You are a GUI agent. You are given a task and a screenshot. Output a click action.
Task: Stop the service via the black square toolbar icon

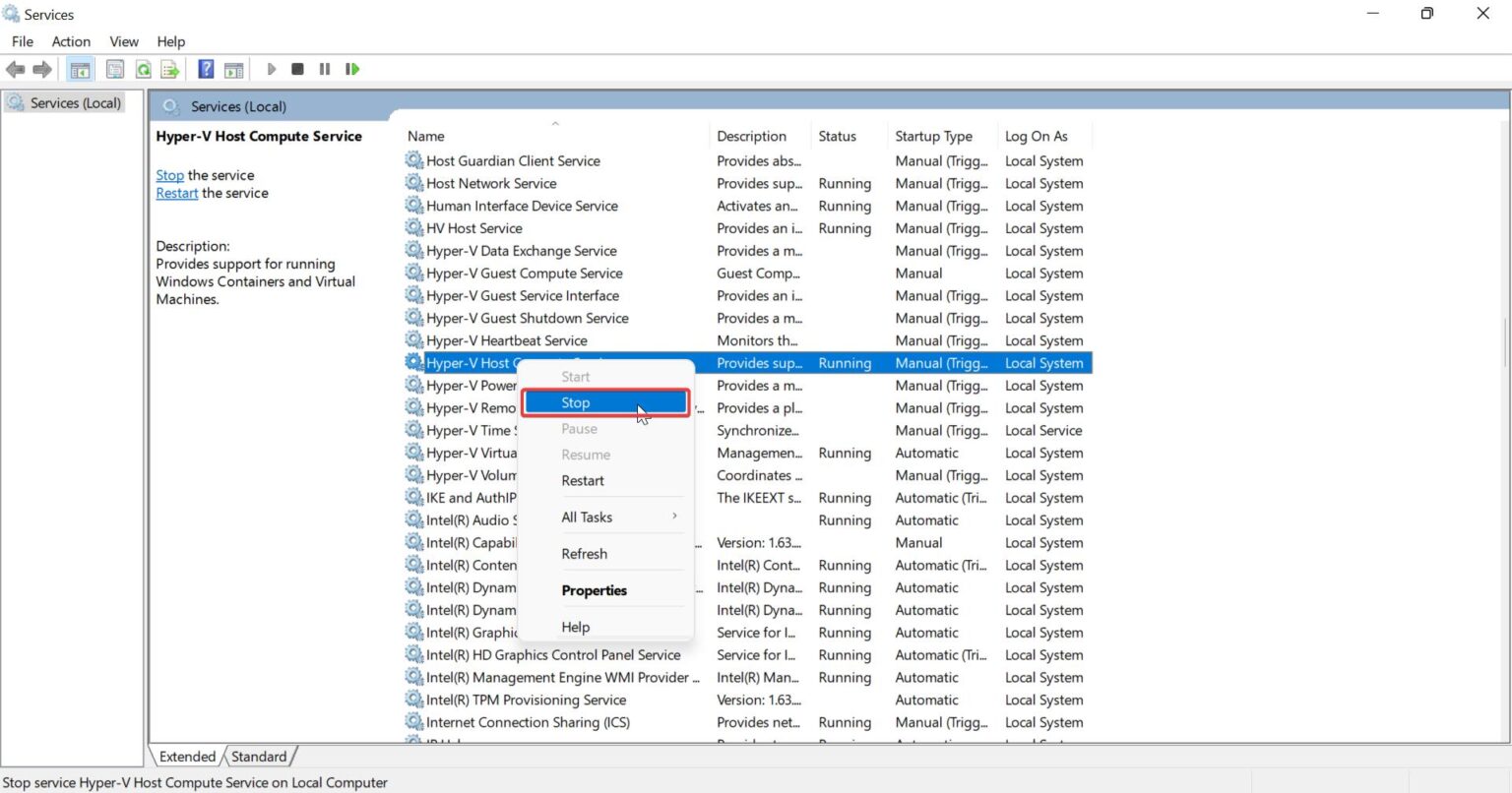(x=297, y=69)
